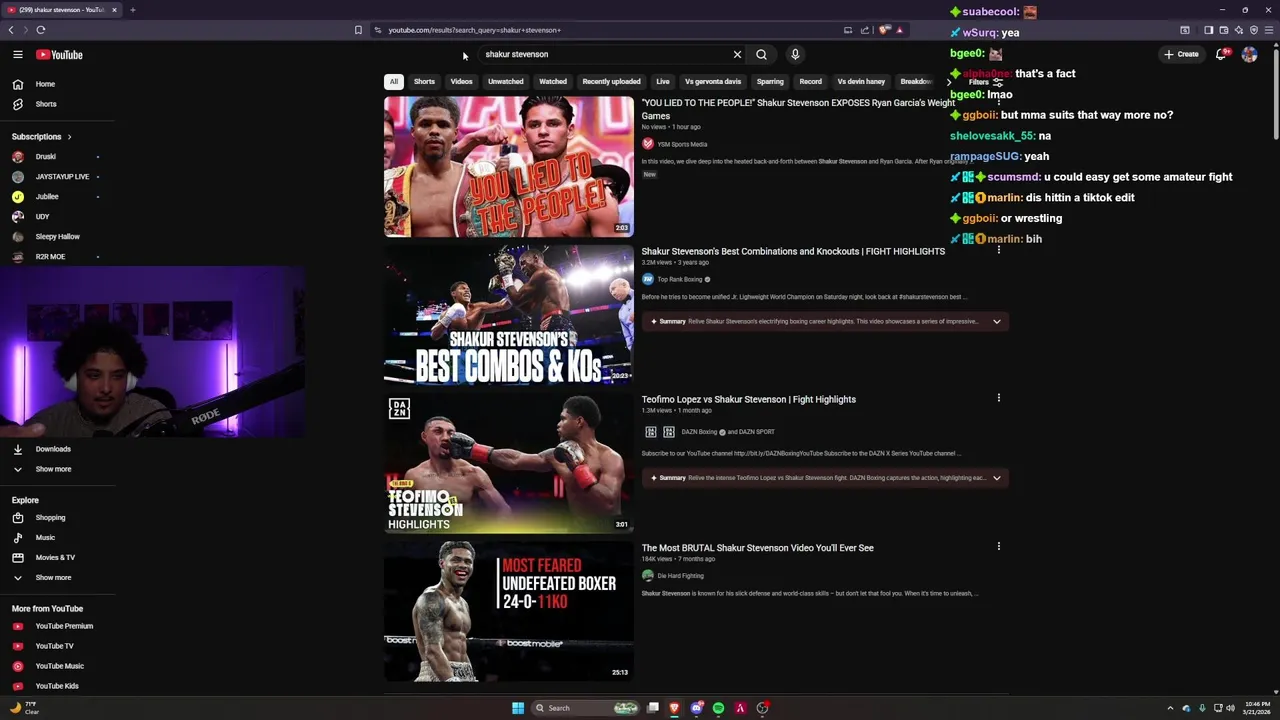Image resolution: width=1280 pixels, height=720 pixels.
Task: Select the All filter chip
Action: (x=394, y=82)
